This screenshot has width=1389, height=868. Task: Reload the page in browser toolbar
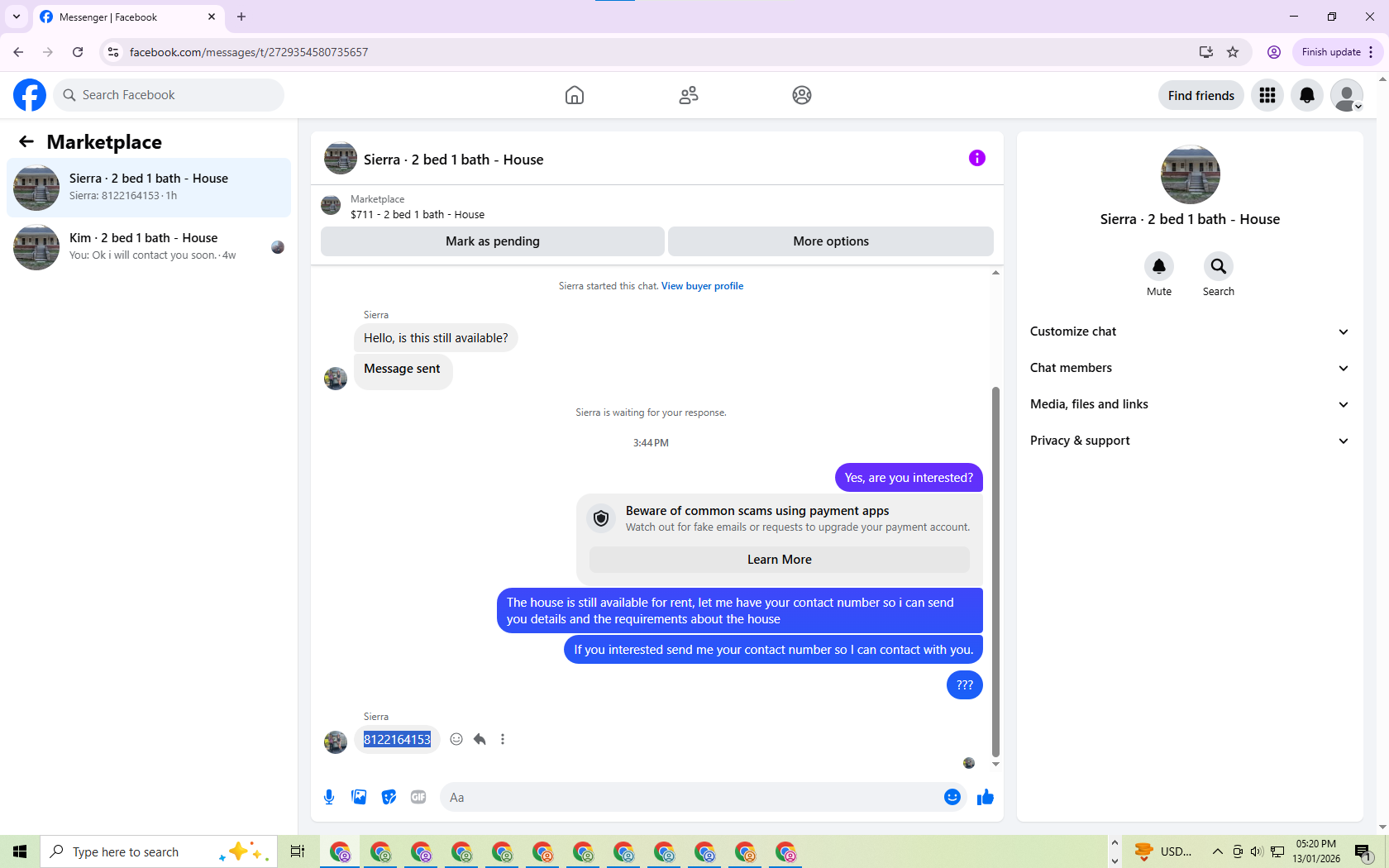pos(78,52)
